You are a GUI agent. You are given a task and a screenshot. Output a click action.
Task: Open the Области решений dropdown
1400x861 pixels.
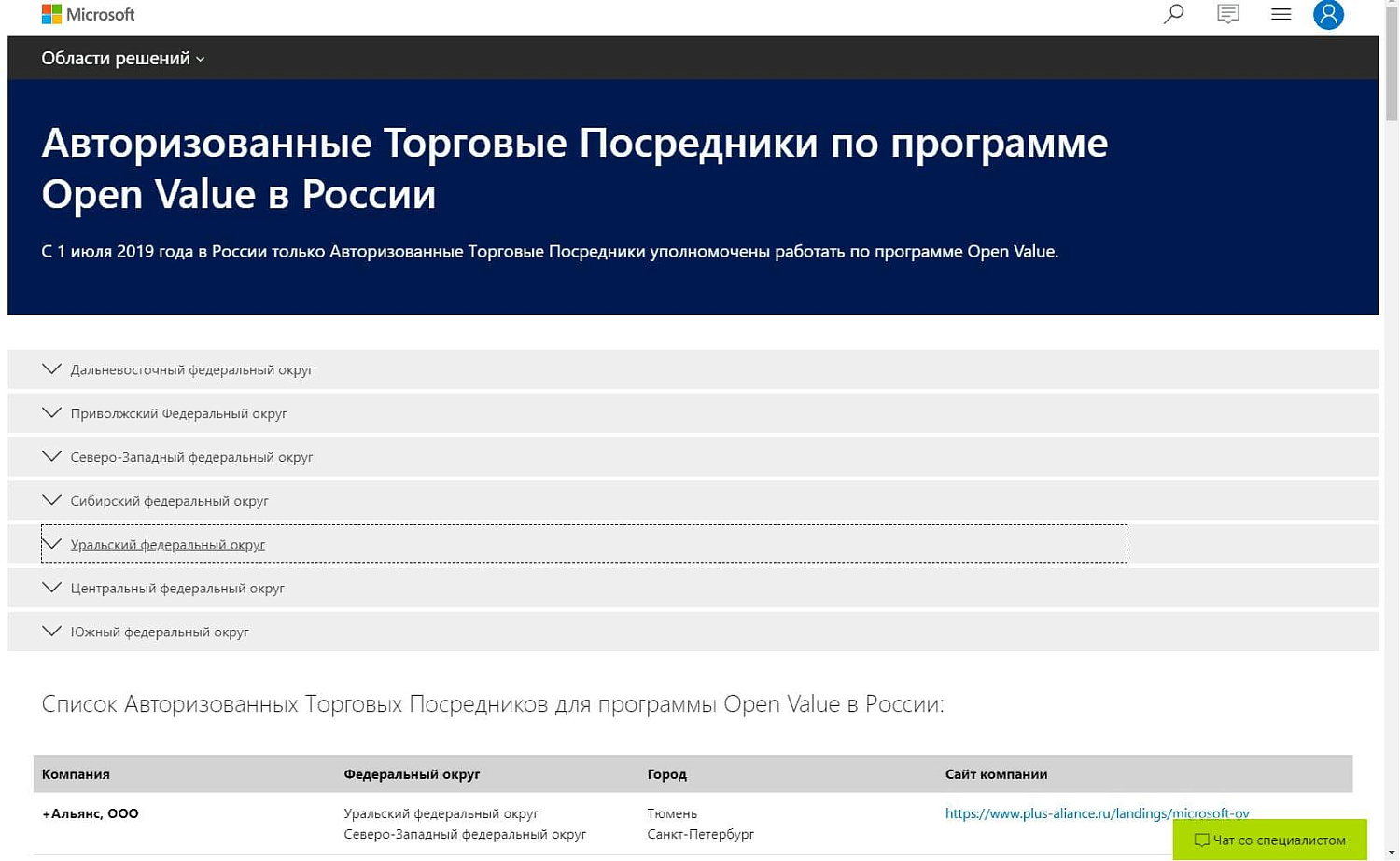[121, 57]
